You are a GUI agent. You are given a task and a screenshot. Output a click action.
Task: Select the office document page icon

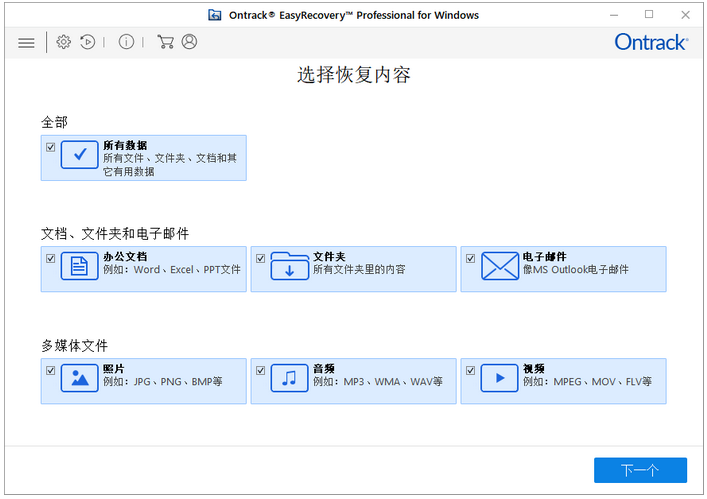(80, 266)
